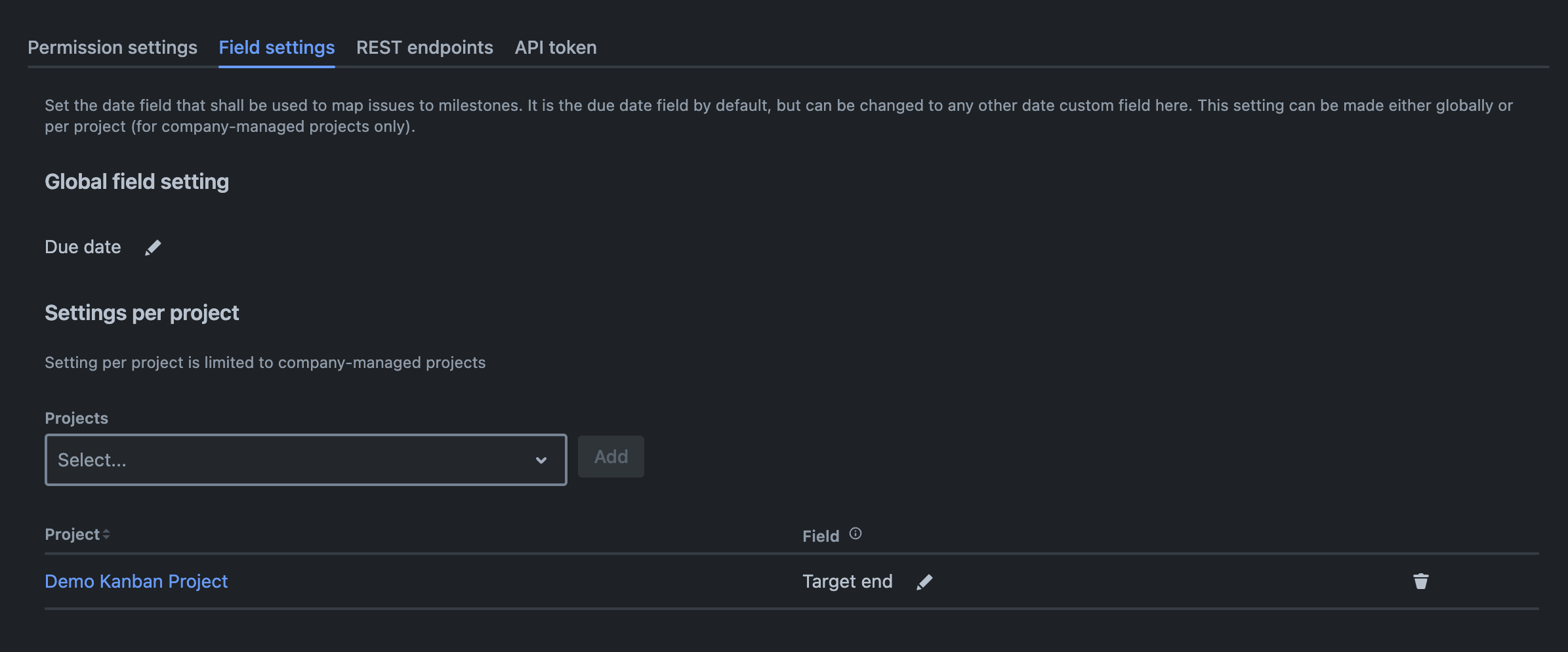The width and height of the screenshot is (1568, 652).
Task: Switch to Permission settings tab
Action: pyautogui.click(x=112, y=48)
